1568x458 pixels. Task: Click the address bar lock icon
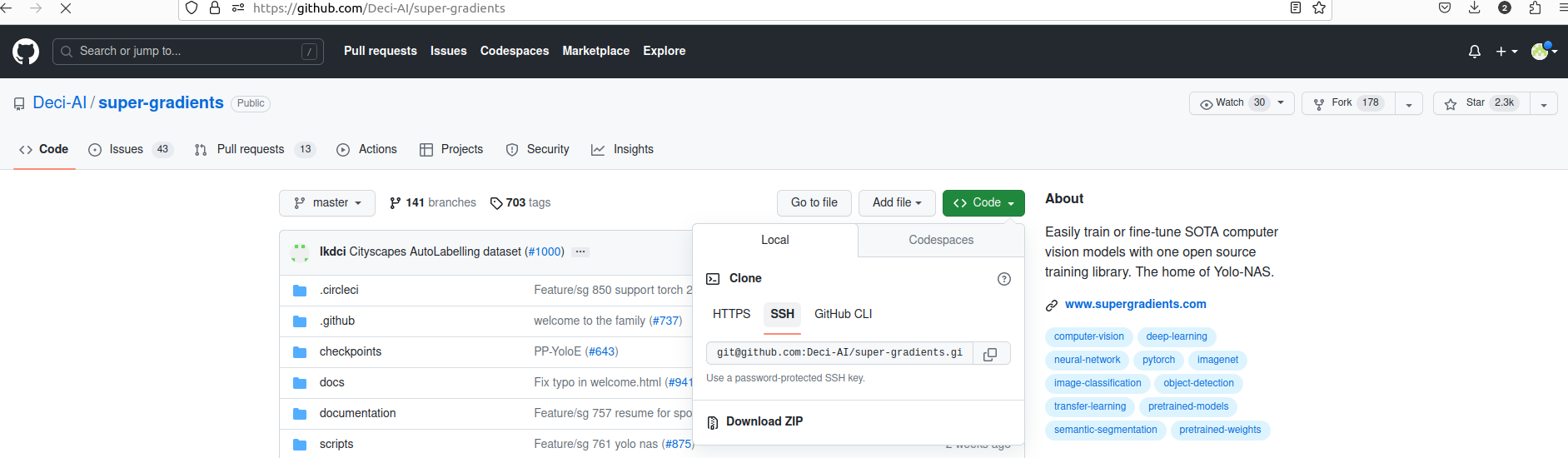point(215,8)
